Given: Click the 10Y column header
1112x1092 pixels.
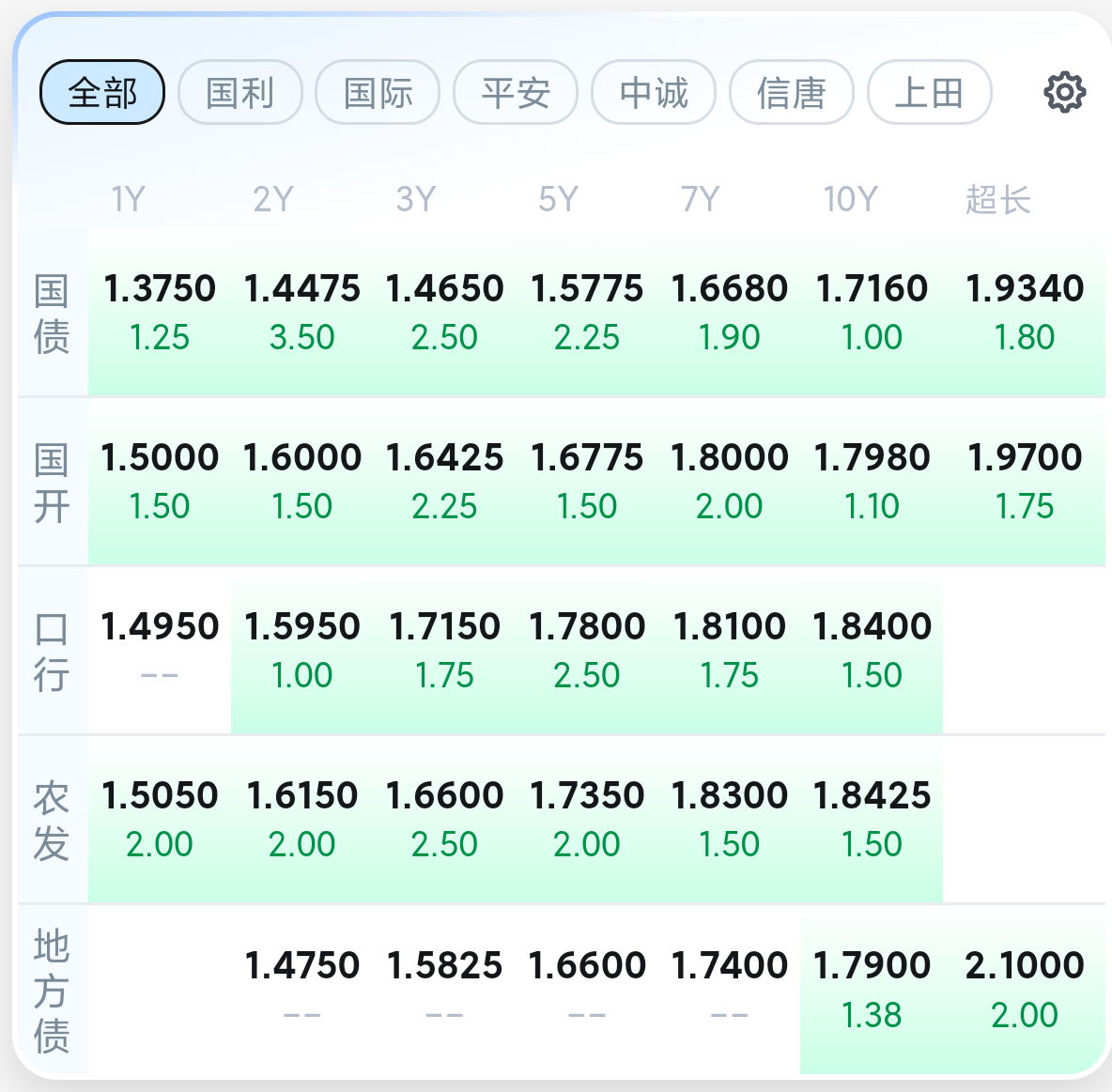Looking at the screenshot, I should click(850, 199).
